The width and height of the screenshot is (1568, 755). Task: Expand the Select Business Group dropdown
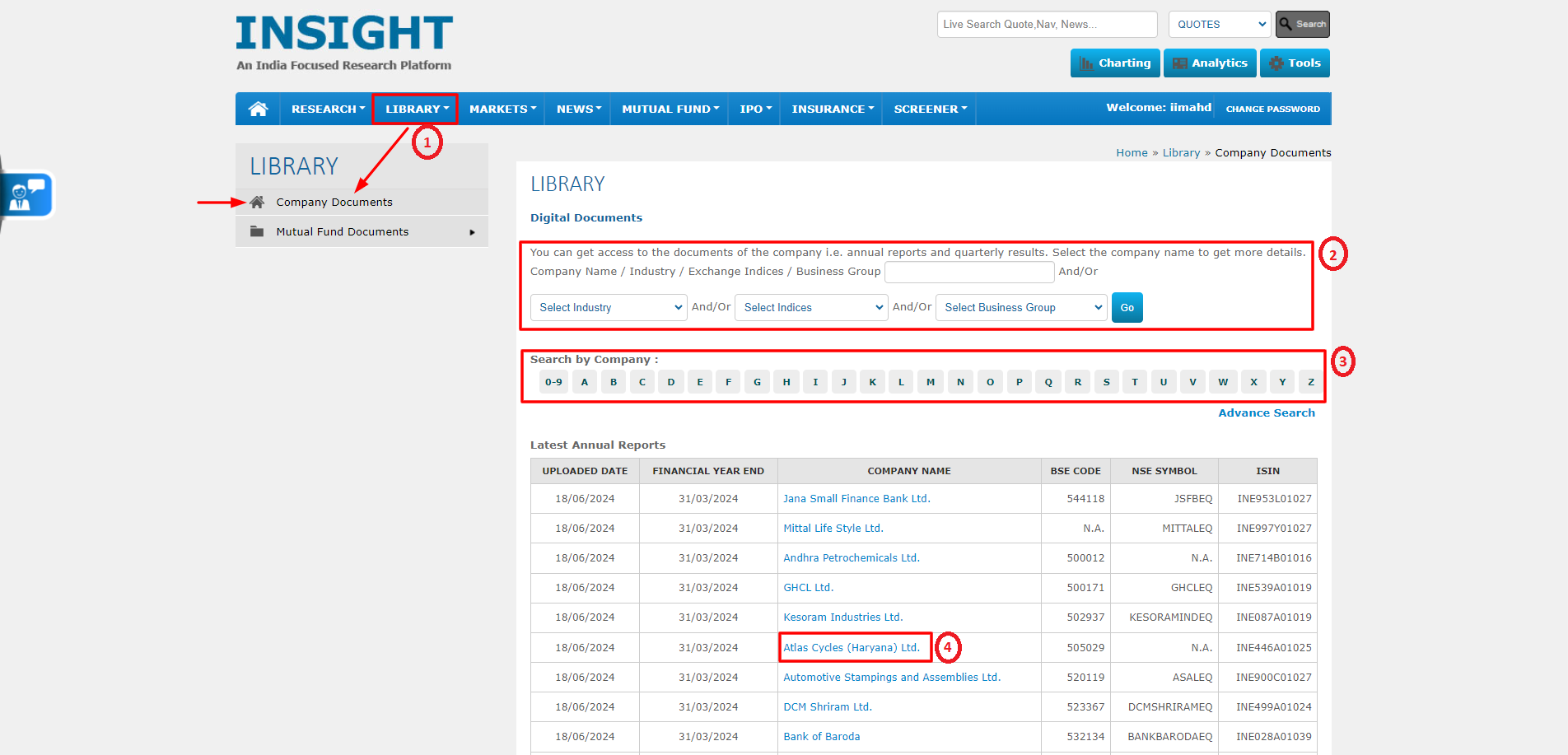pos(1021,307)
